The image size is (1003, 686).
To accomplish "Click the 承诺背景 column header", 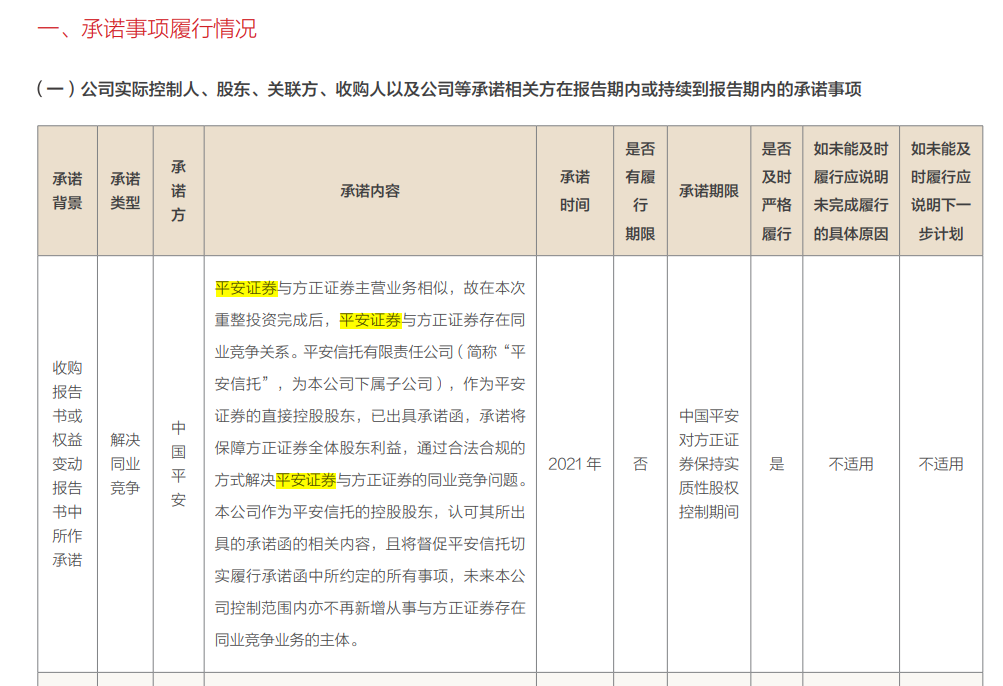I will (x=67, y=191).
